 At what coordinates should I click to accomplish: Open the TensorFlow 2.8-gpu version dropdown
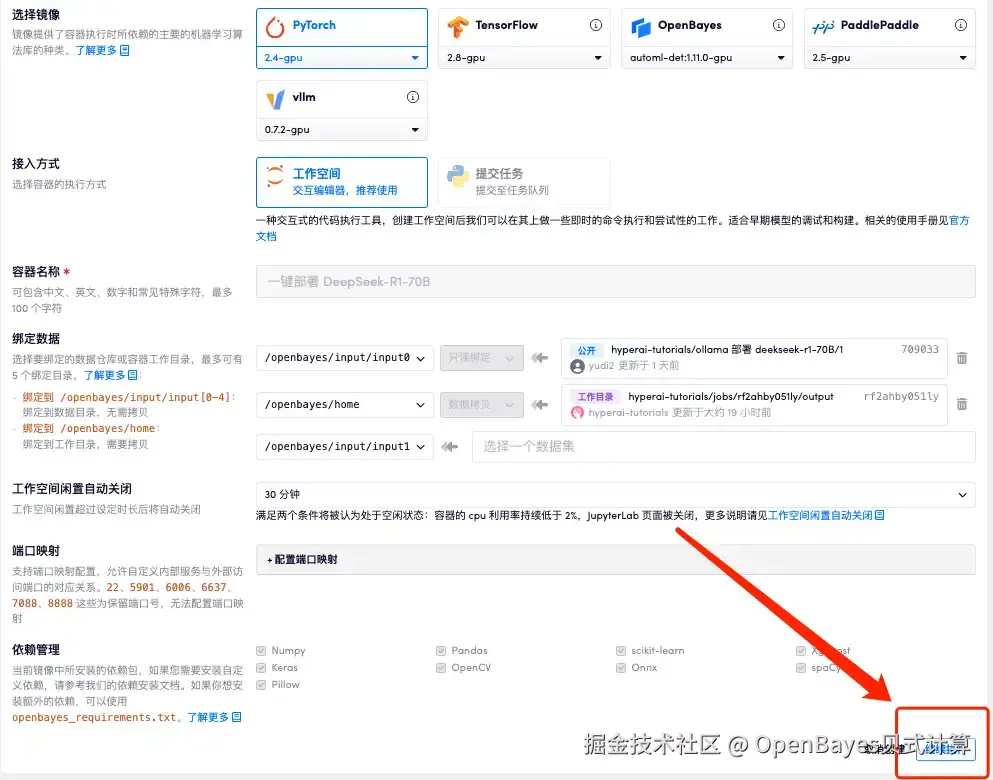pos(524,58)
